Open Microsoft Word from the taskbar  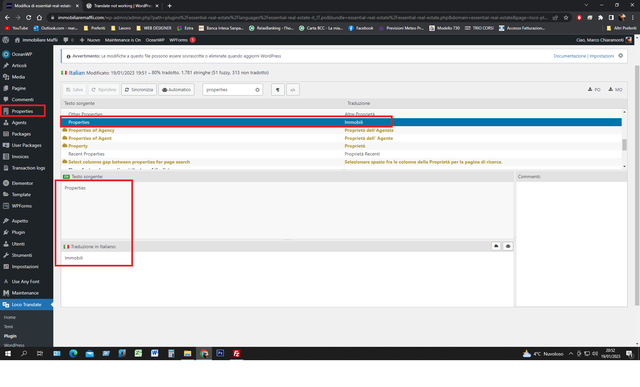[154, 354]
